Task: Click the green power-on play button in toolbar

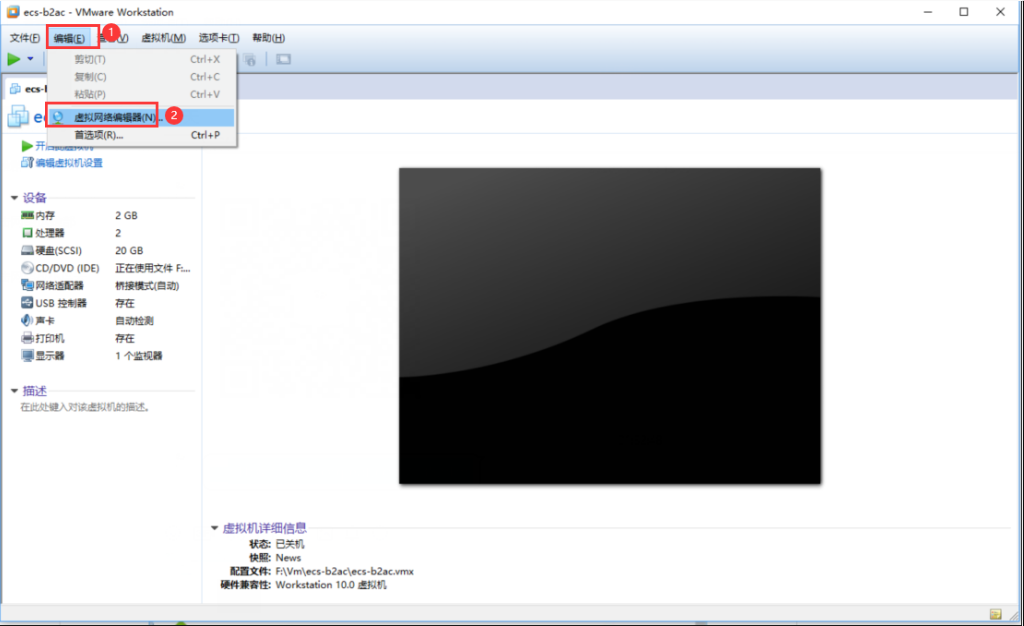Action: click(14, 60)
